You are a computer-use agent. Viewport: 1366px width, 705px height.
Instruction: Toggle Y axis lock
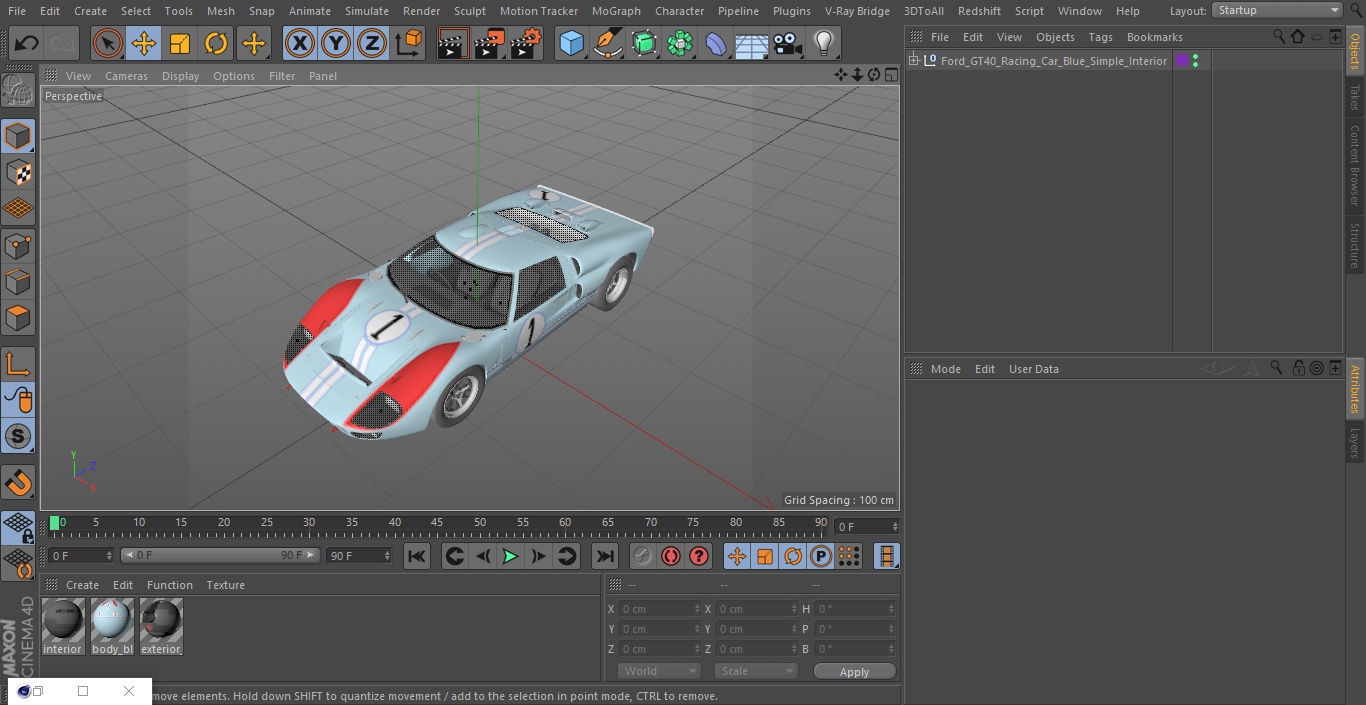point(336,43)
